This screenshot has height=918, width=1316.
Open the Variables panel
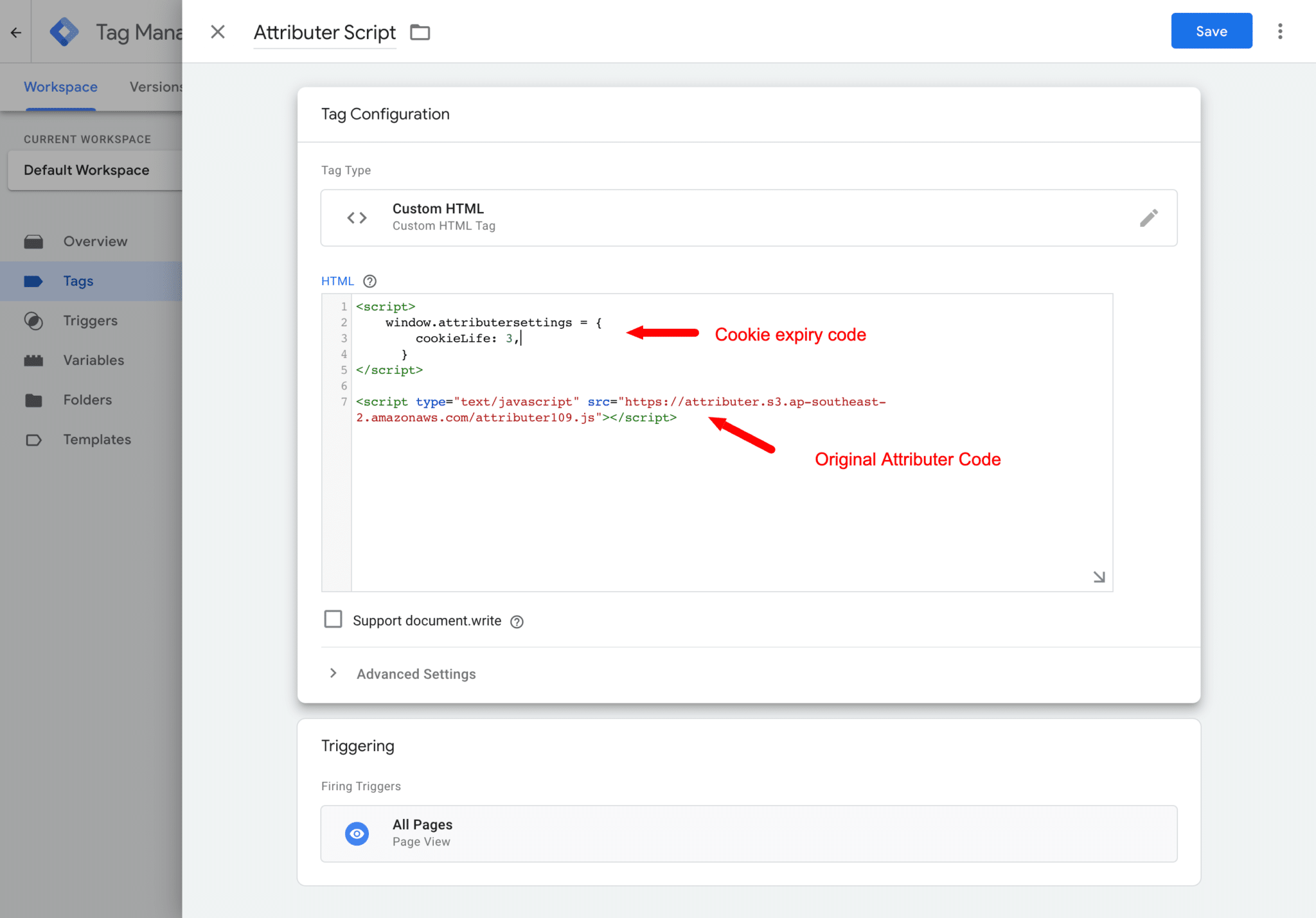(93, 360)
